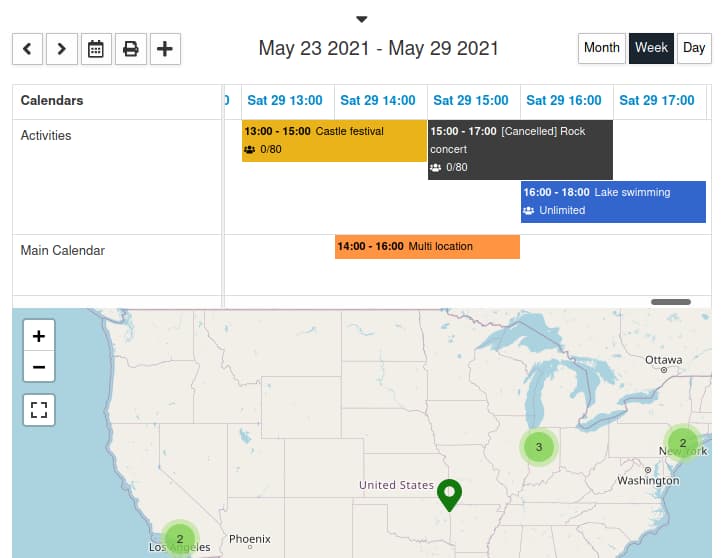
Task: Zoom out on the map
Action: 39,367
